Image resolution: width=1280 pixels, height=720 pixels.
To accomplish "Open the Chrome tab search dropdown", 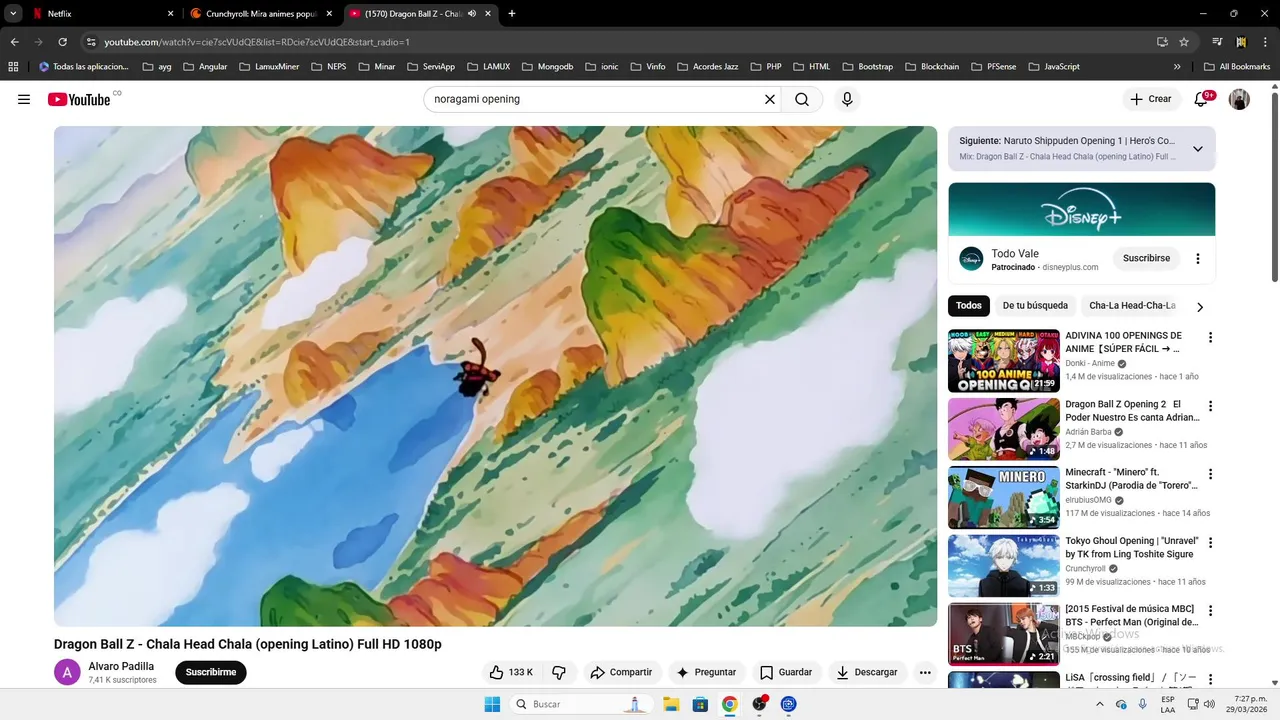I will point(13,14).
